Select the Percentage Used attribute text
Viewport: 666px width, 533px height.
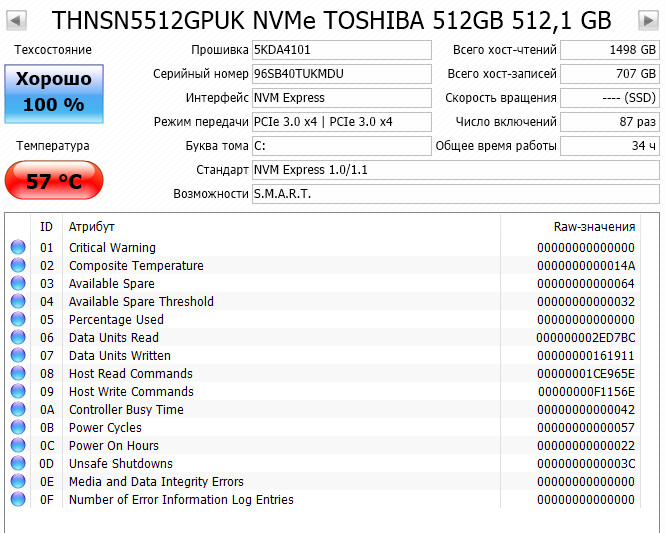(116, 320)
